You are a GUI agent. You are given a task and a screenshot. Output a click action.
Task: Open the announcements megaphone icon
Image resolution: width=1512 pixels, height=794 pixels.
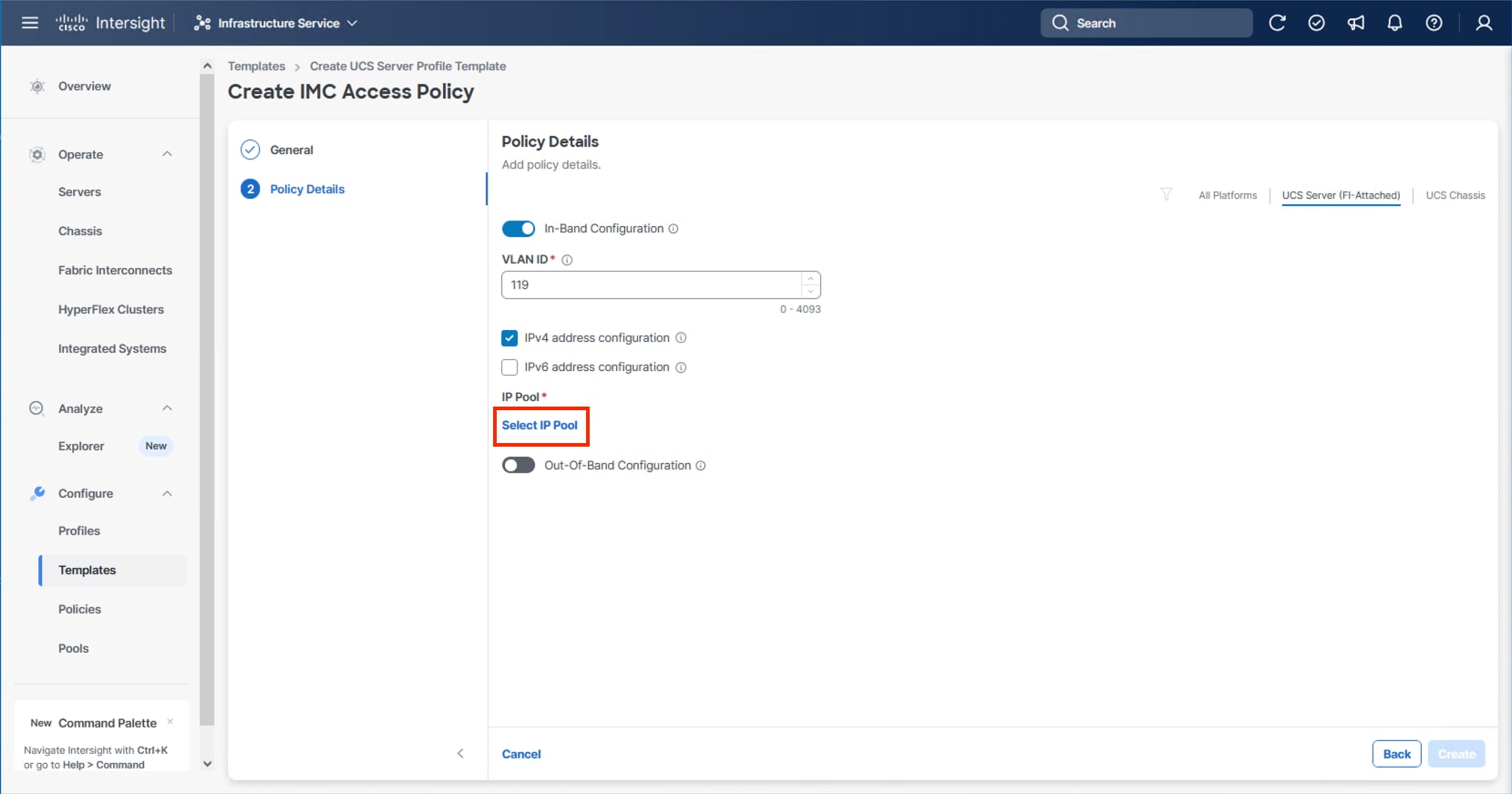[1356, 23]
